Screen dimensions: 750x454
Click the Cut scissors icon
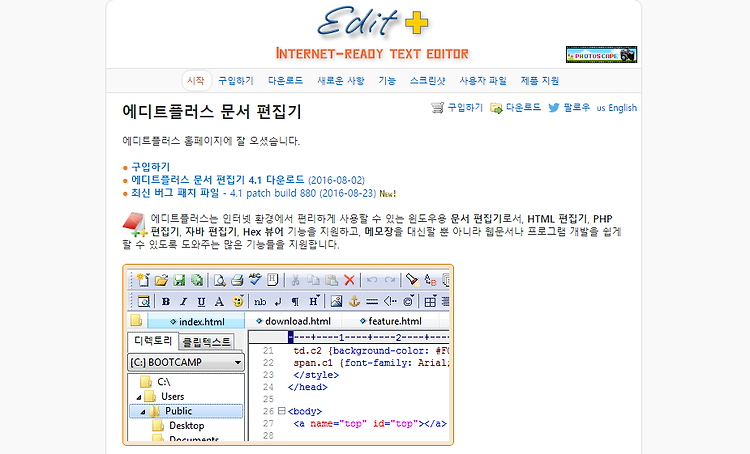(x=295, y=280)
